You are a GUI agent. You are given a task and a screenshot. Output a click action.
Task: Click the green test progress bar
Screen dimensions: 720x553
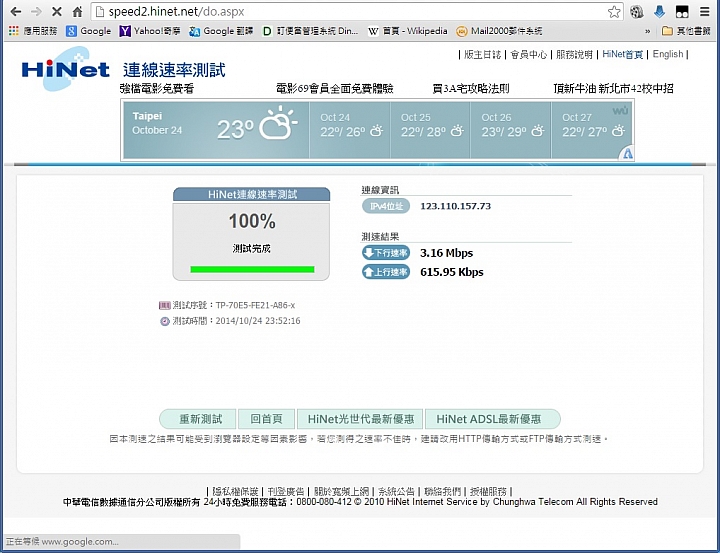pos(252,269)
